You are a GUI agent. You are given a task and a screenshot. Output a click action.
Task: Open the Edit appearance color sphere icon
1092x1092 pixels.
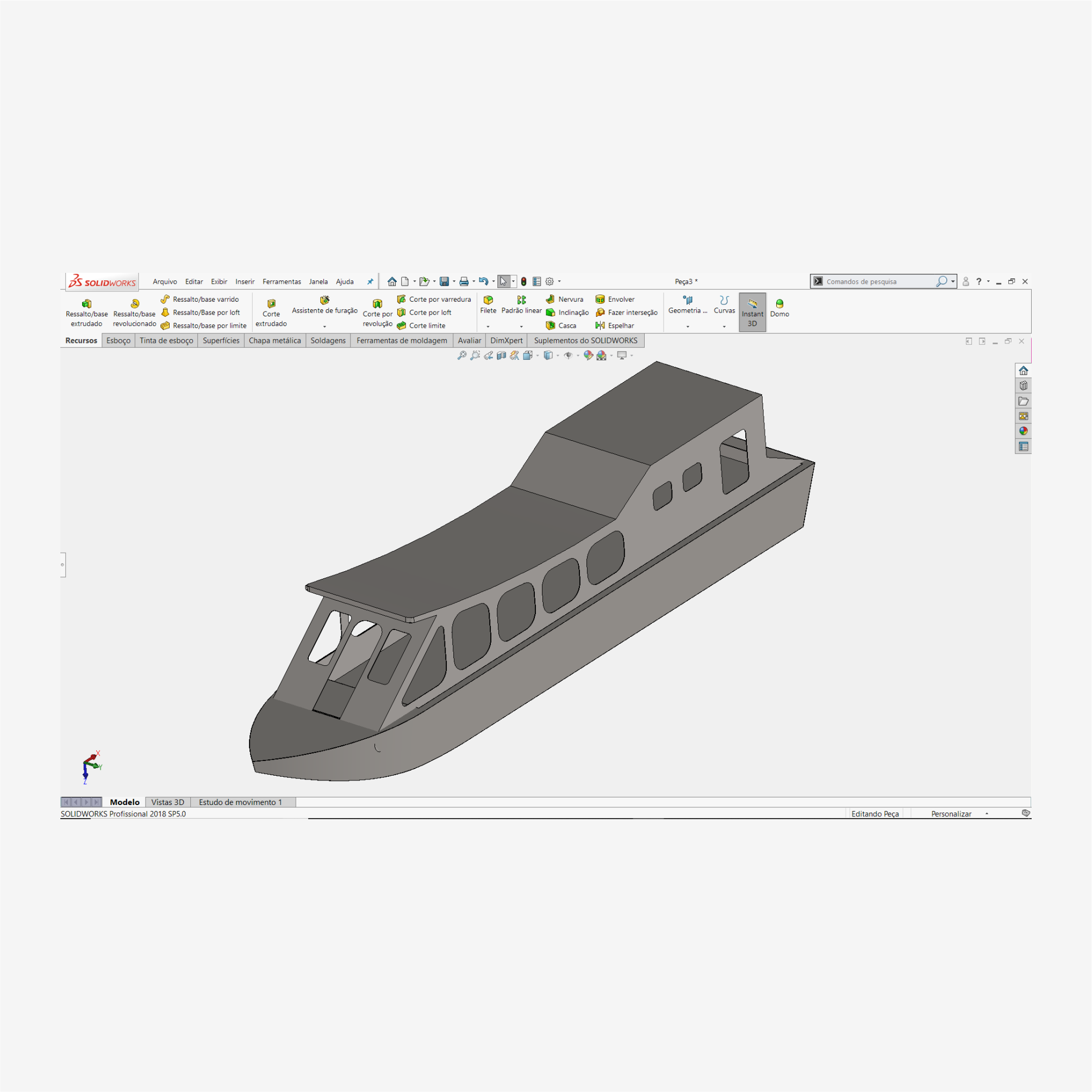(x=588, y=355)
